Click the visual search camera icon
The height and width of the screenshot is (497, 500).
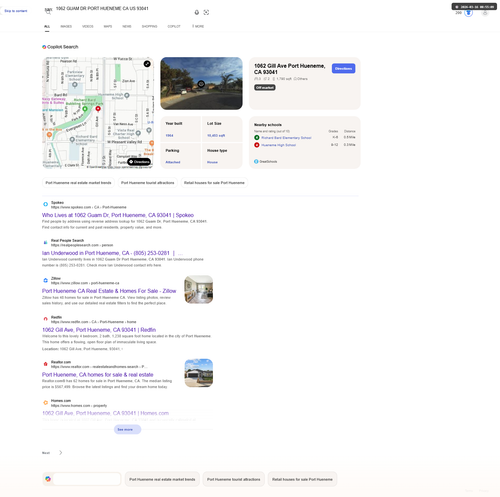point(206,12)
